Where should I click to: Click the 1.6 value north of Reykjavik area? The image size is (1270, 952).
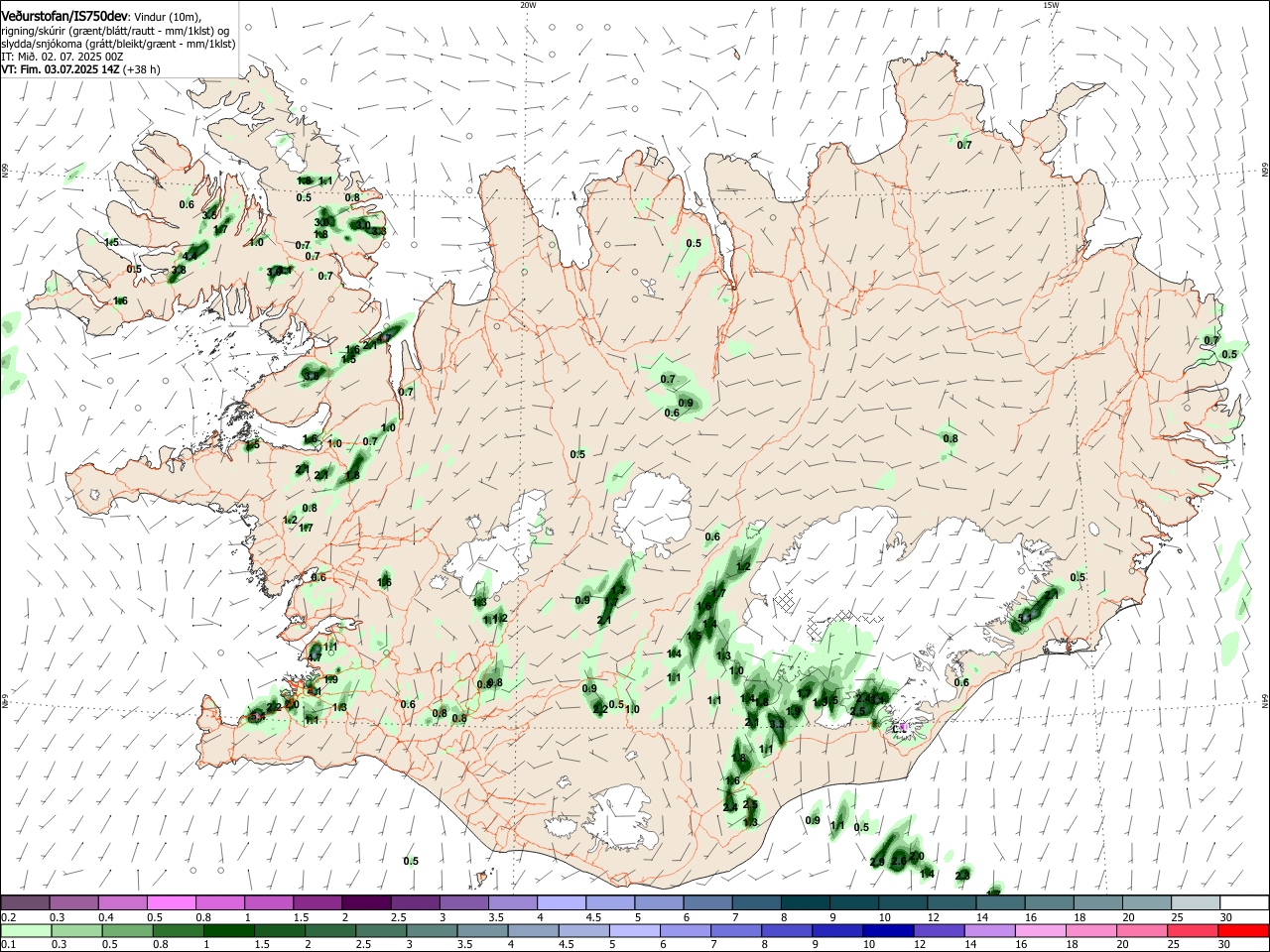385,582
